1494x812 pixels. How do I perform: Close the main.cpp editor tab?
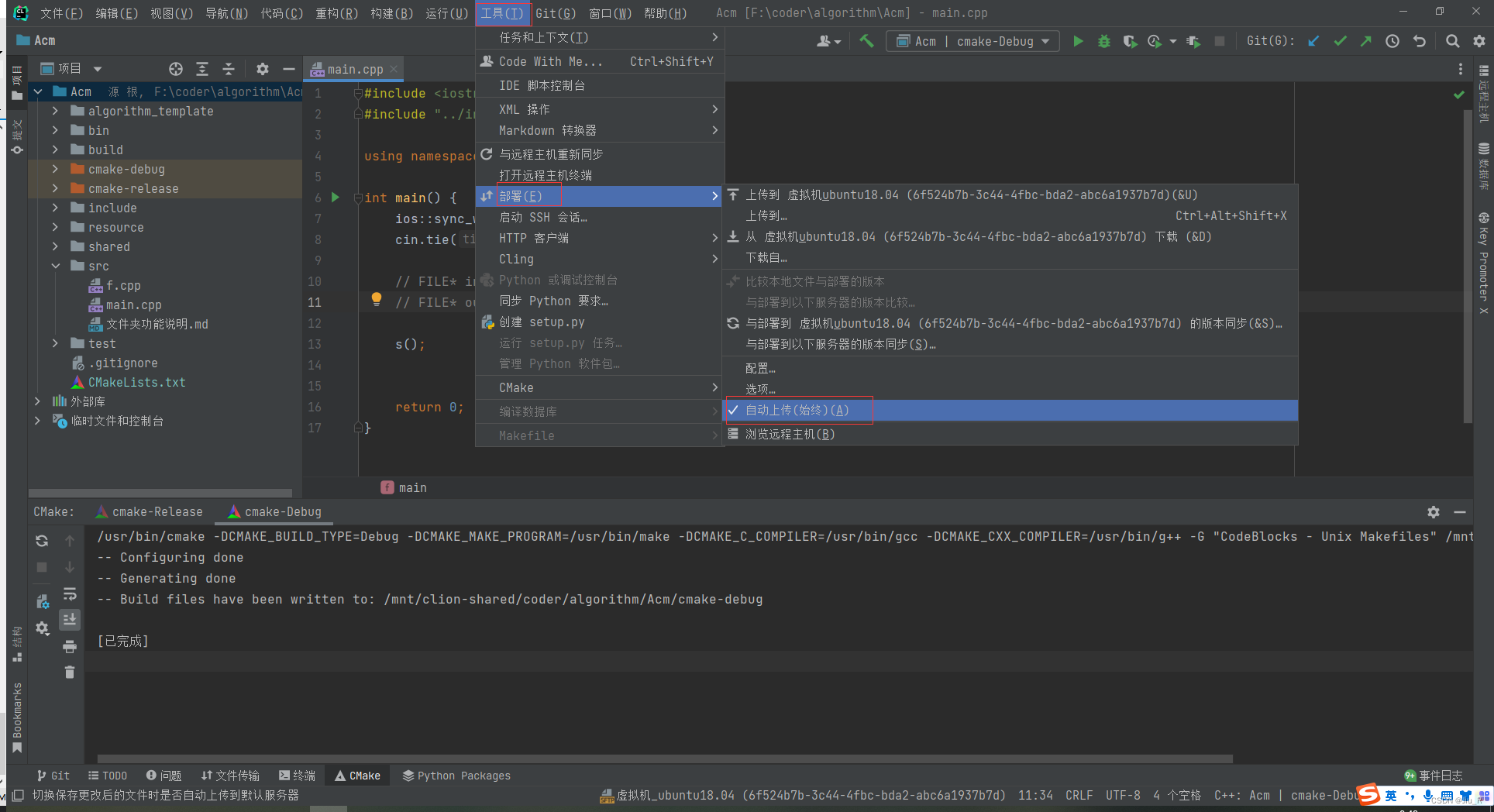point(394,69)
